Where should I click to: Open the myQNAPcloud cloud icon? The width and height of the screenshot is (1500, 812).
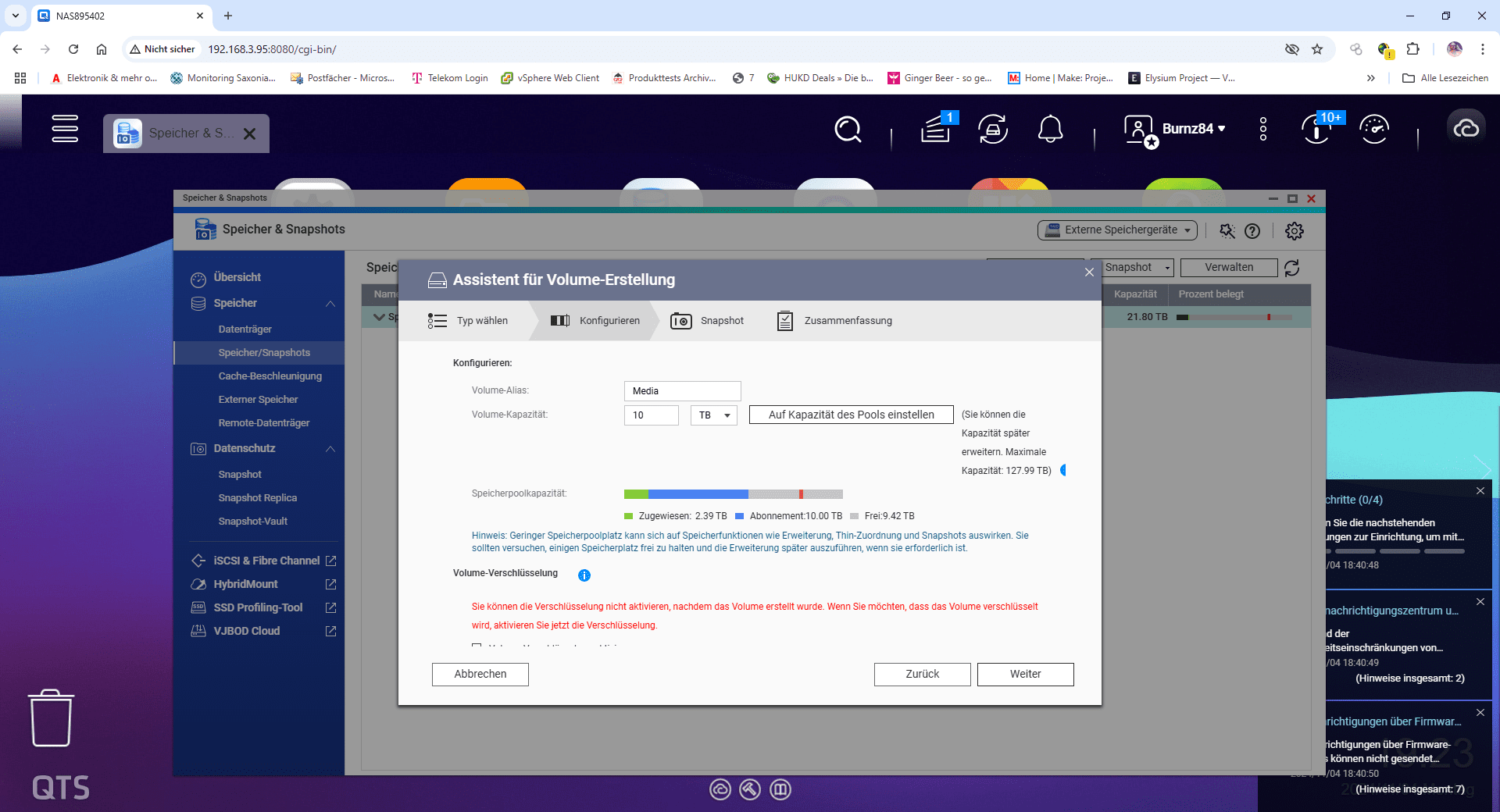pos(1466,129)
